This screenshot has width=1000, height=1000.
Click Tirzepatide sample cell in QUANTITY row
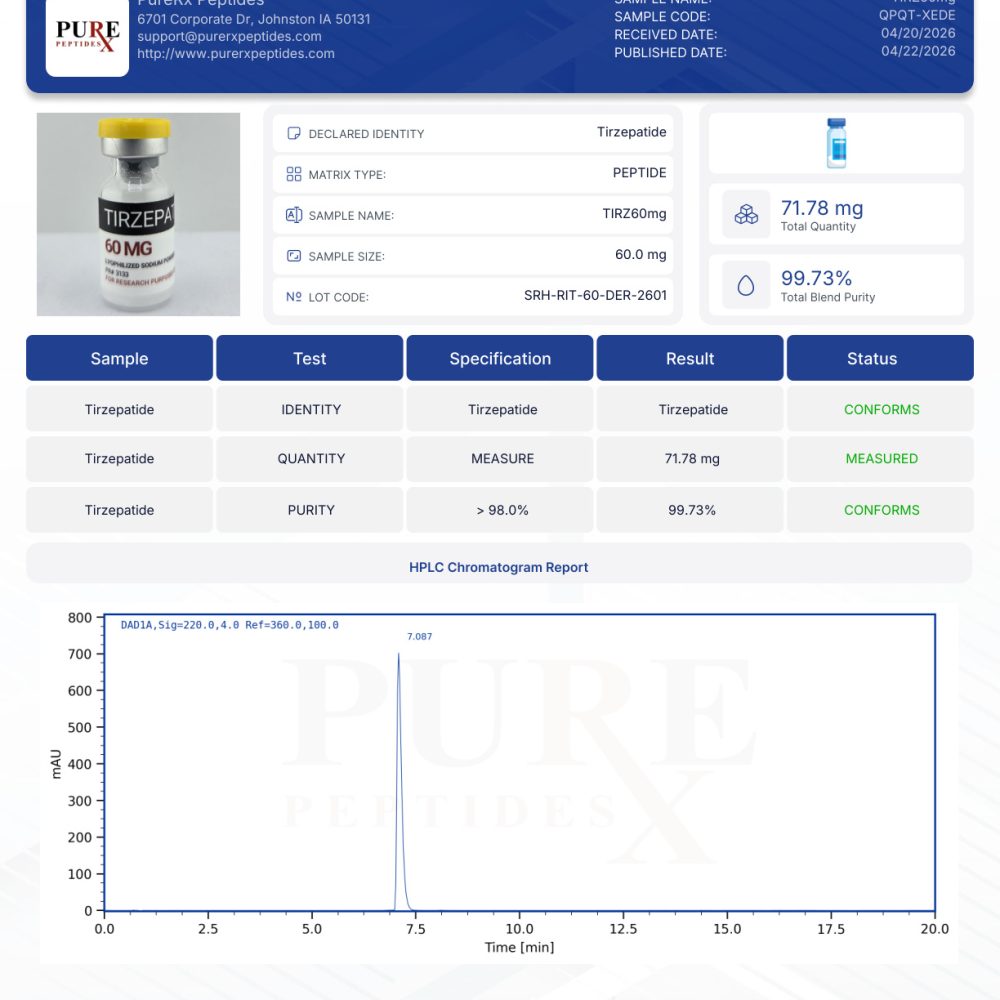119,459
